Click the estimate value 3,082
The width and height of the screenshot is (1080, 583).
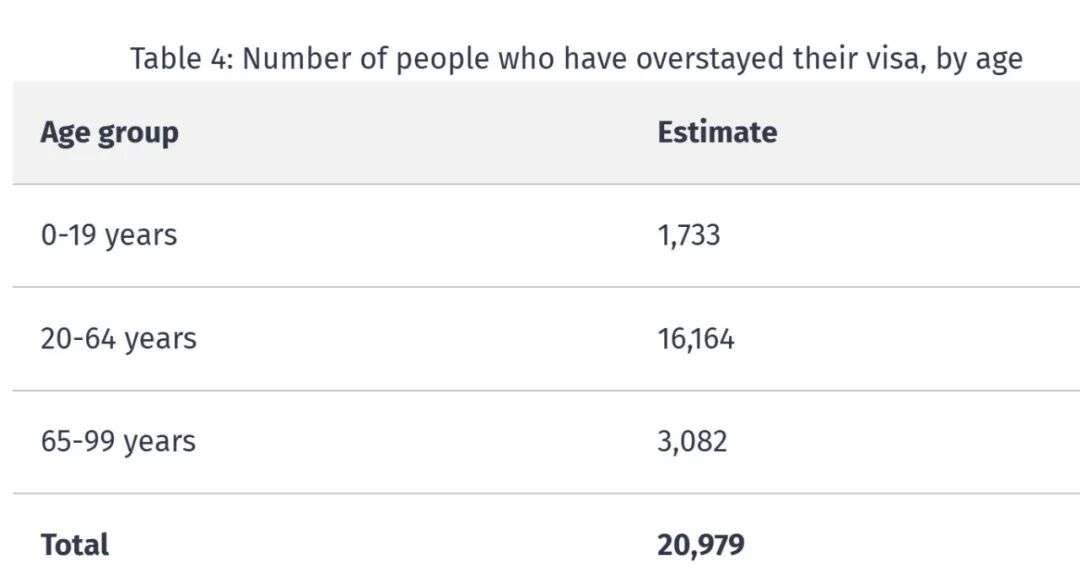pyautogui.click(x=692, y=442)
